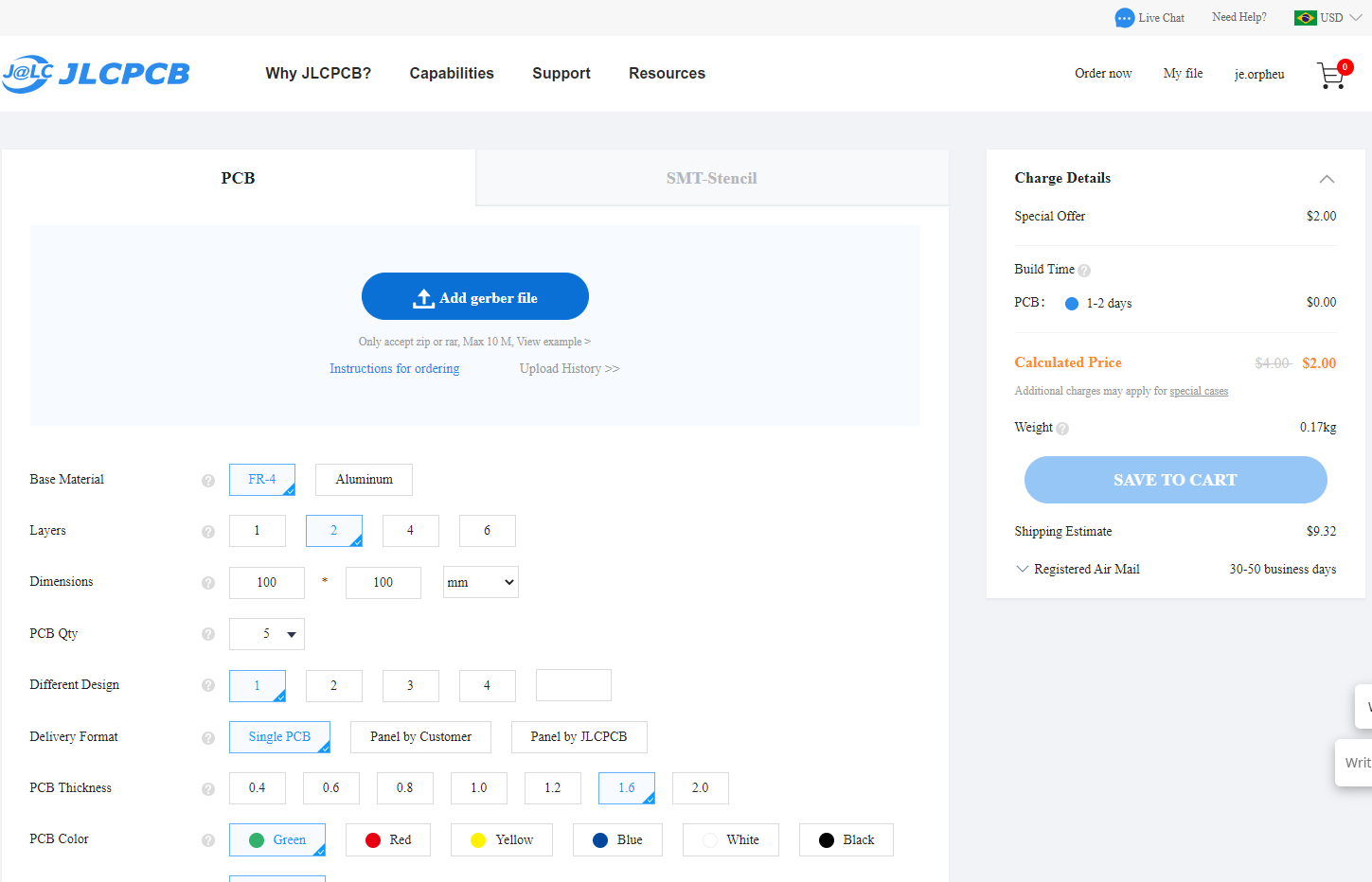The width and height of the screenshot is (1372, 882).
Task: Select Panel by JLCPCB format
Action: (579, 737)
